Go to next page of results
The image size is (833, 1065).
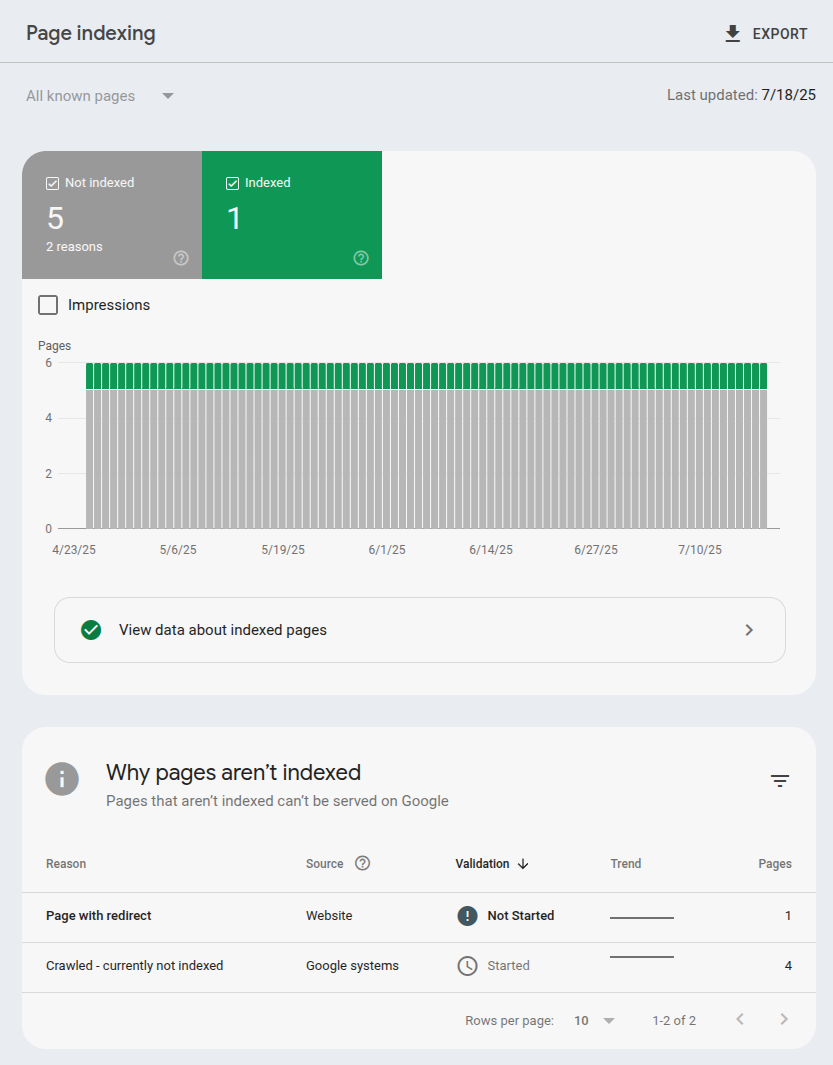tap(784, 1020)
